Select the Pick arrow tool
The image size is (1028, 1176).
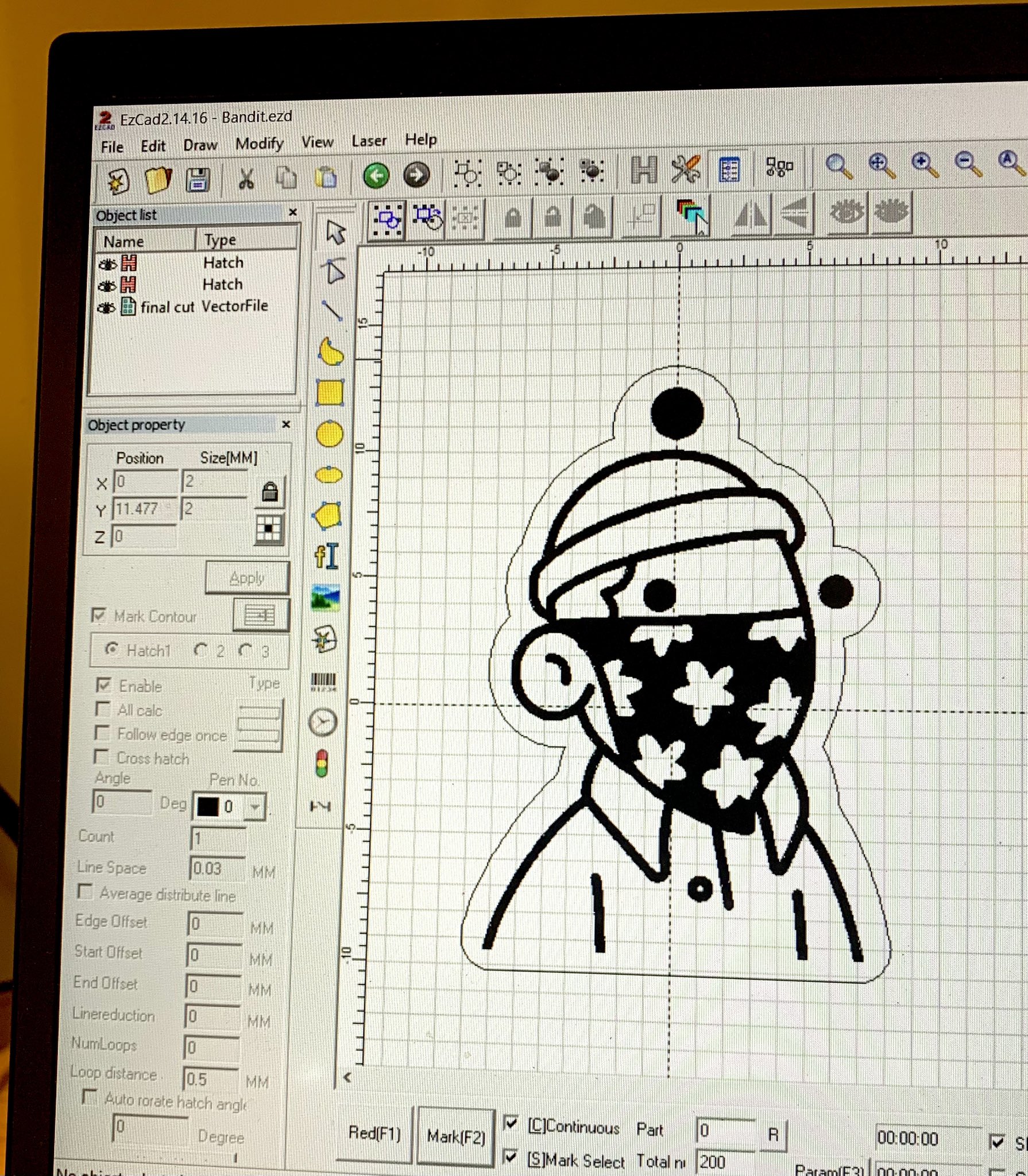[x=335, y=232]
